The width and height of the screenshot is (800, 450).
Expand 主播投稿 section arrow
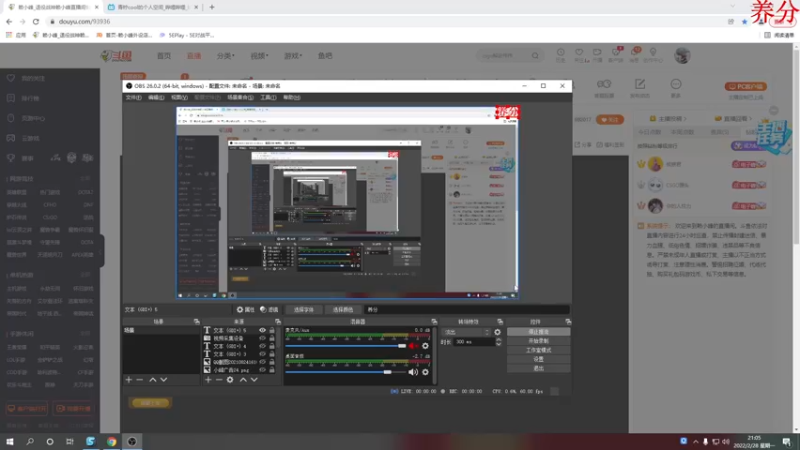click(685, 119)
